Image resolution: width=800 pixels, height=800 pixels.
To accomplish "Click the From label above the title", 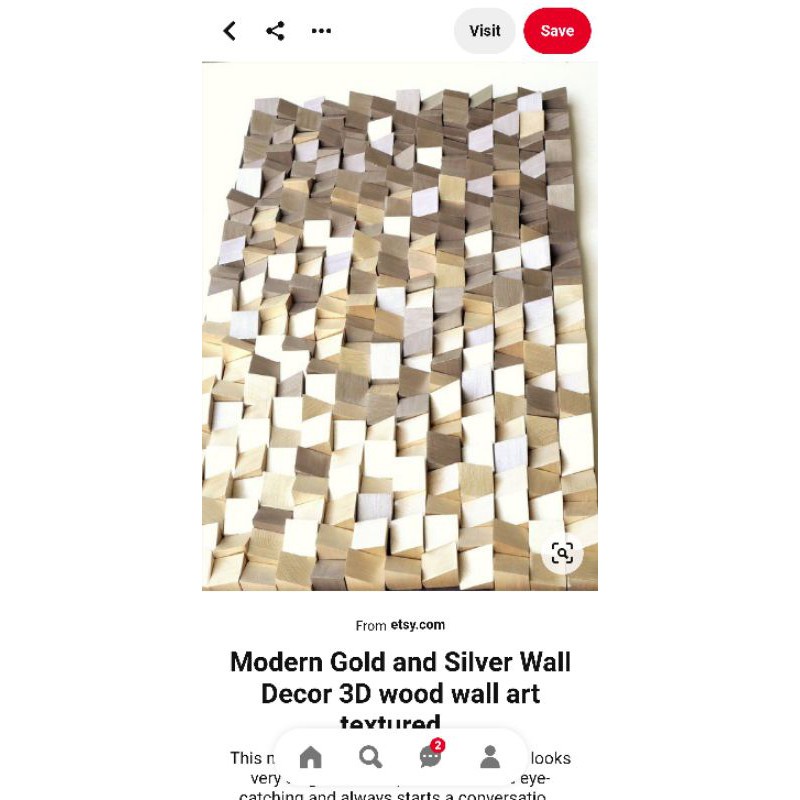I will 371,626.
